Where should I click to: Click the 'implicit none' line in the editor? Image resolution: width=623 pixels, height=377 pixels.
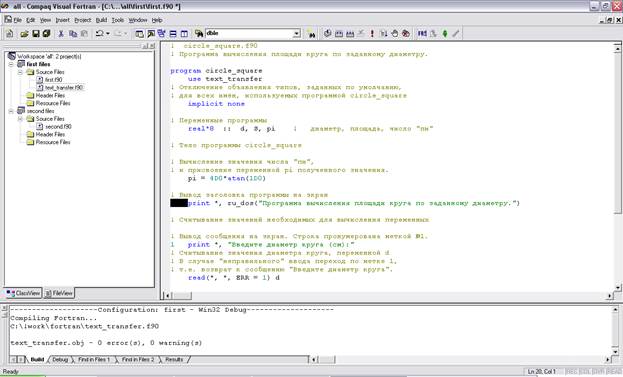pos(216,104)
